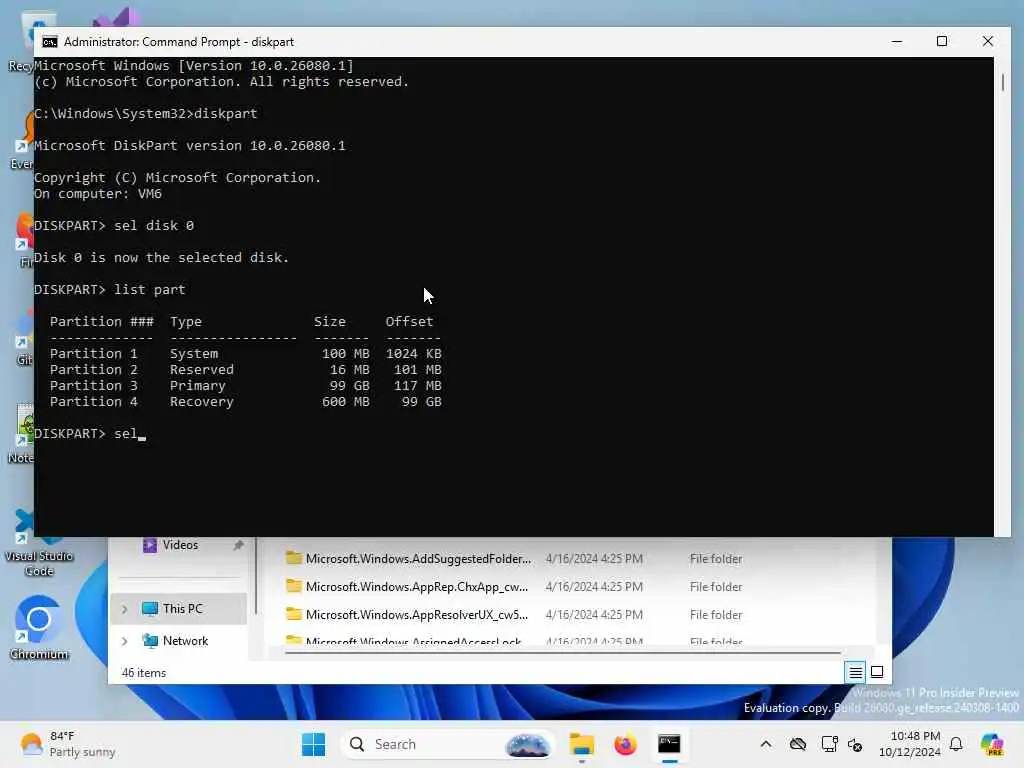Maximize the Command Prompt window
Viewport: 1024px width, 768px height.
pos(942,41)
